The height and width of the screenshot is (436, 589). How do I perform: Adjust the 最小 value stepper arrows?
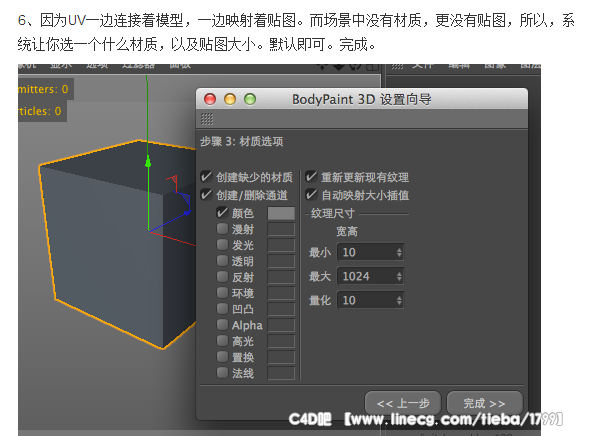pyautogui.click(x=399, y=252)
